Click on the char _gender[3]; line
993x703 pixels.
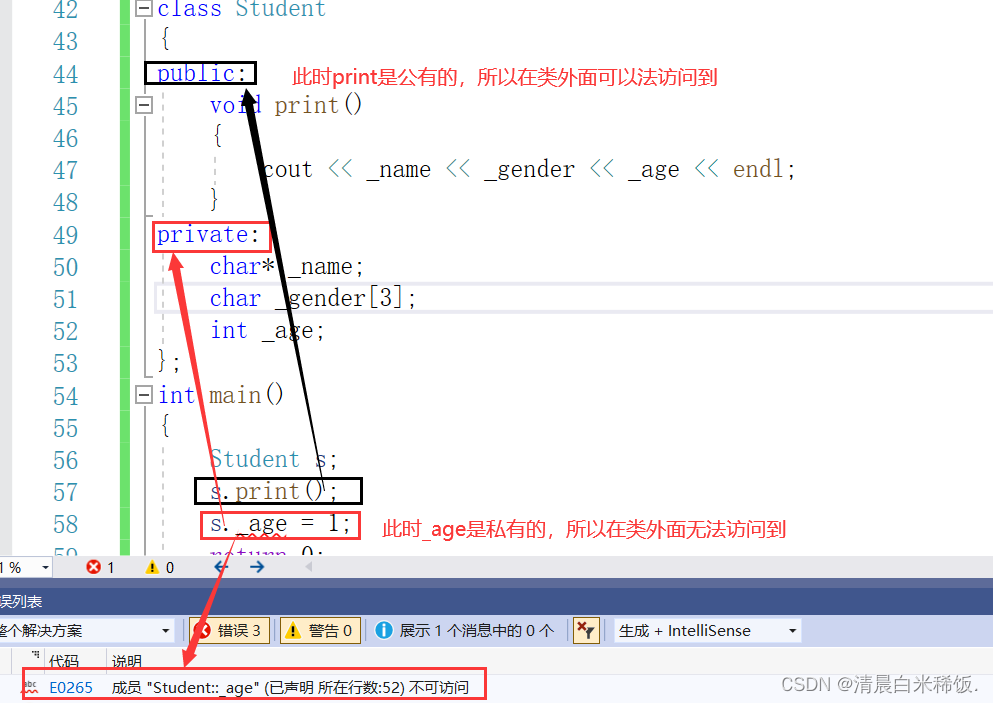click(313, 298)
